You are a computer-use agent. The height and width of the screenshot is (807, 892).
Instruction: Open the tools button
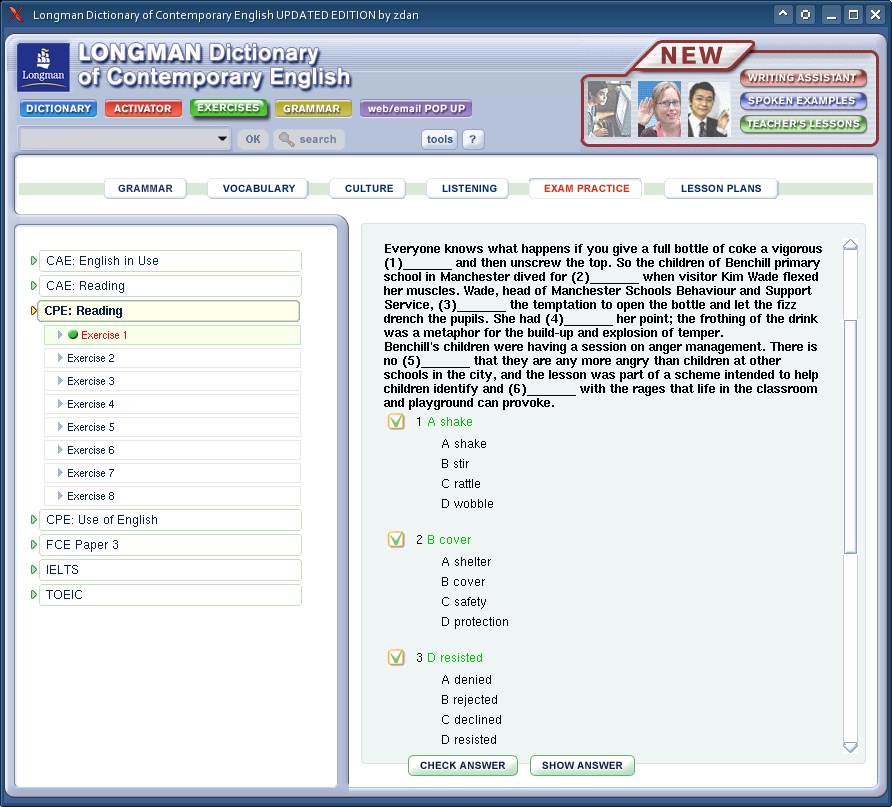click(x=440, y=139)
